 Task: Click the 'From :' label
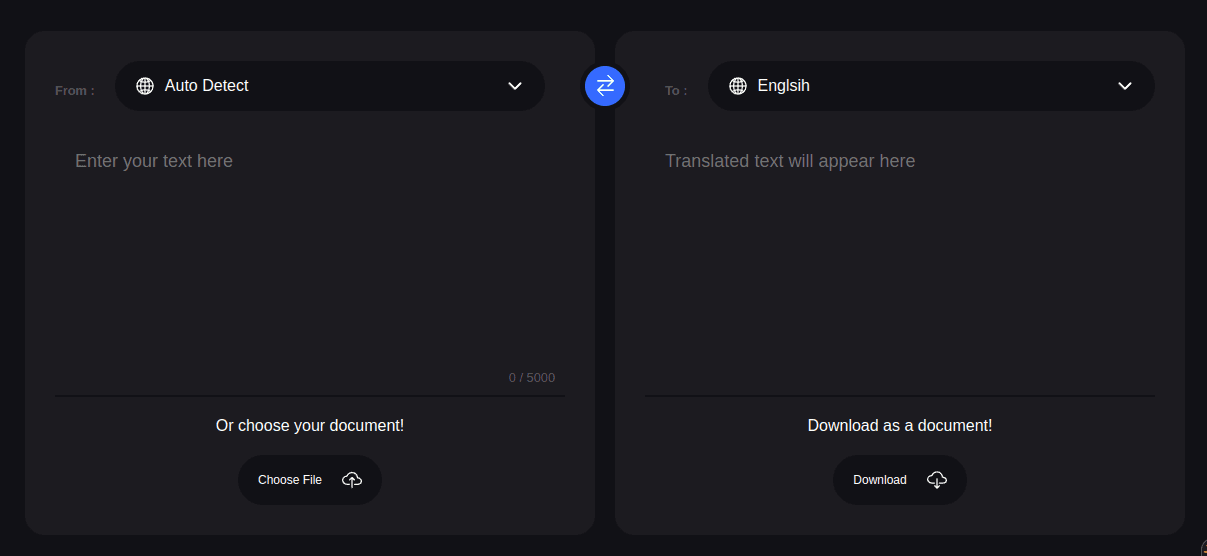(75, 91)
